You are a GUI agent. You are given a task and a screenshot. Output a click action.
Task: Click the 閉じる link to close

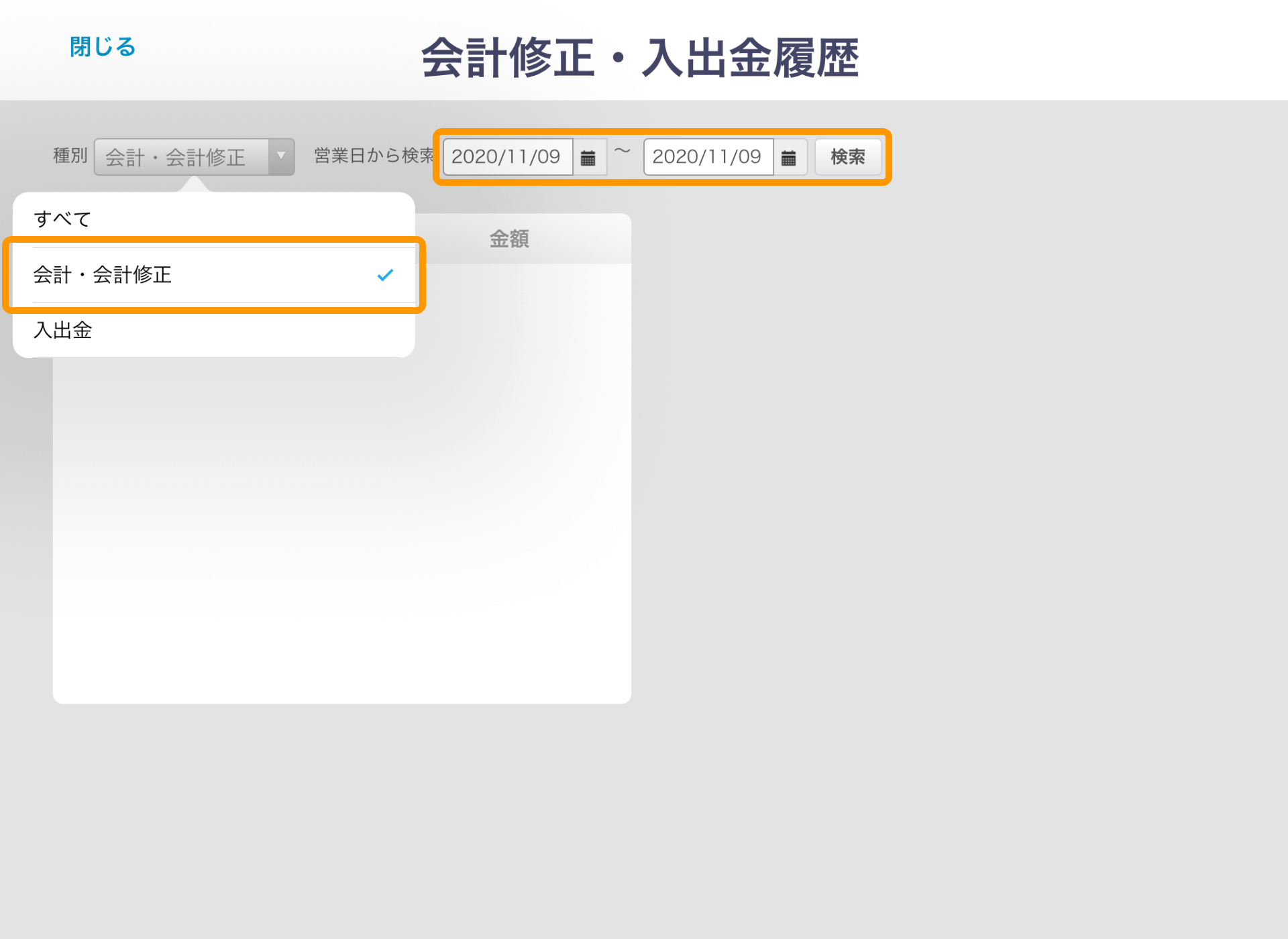point(103,47)
